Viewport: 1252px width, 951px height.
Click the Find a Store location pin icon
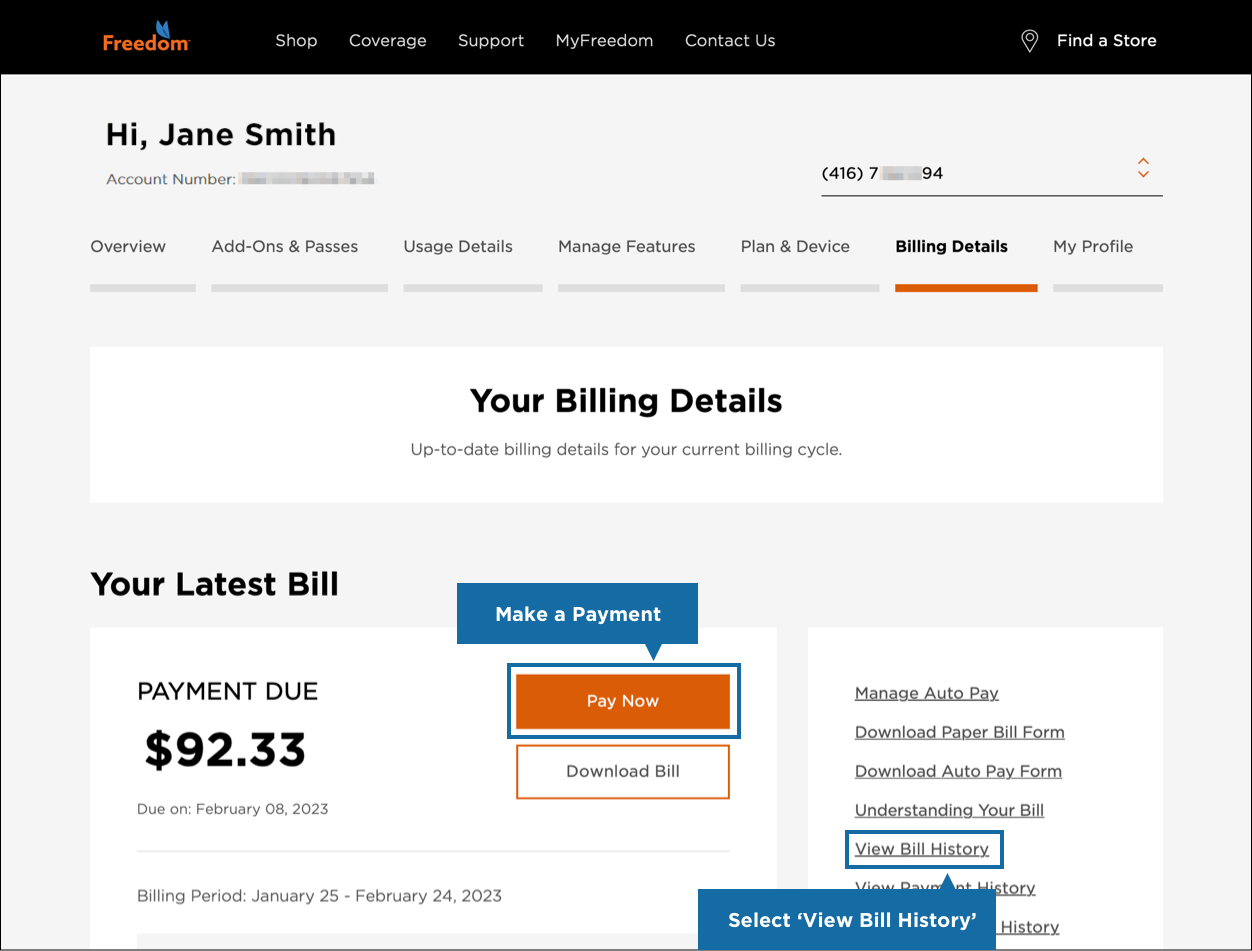(1029, 40)
